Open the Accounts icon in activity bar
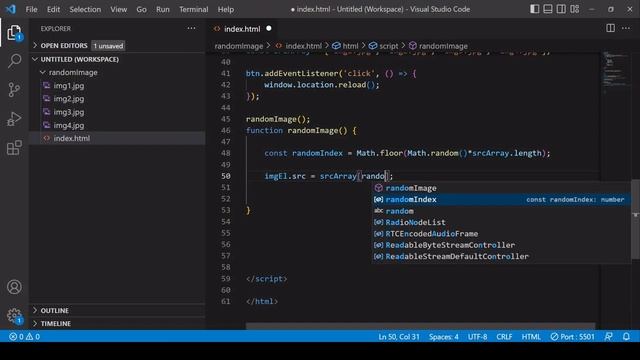 pyautogui.click(x=14, y=287)
